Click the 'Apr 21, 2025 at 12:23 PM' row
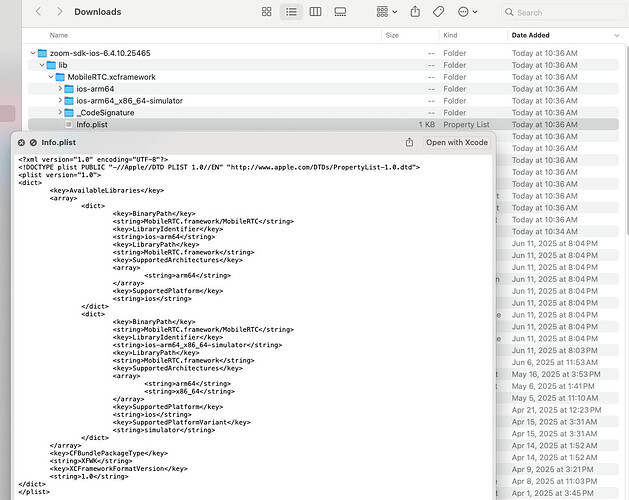Screen dimensions: 629x500 point(556,410)
